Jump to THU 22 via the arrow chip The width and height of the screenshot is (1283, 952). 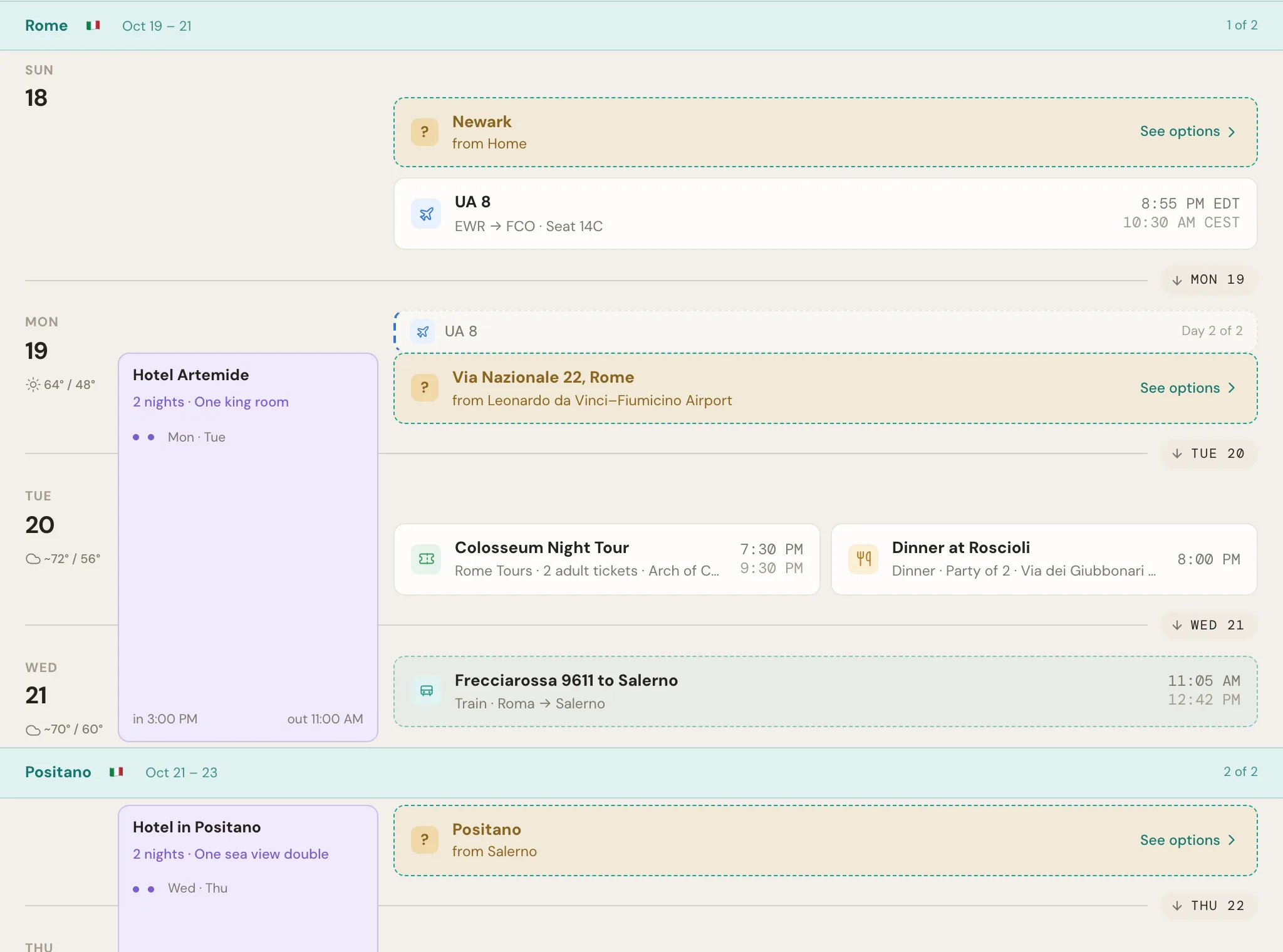tap(1208, 906)
